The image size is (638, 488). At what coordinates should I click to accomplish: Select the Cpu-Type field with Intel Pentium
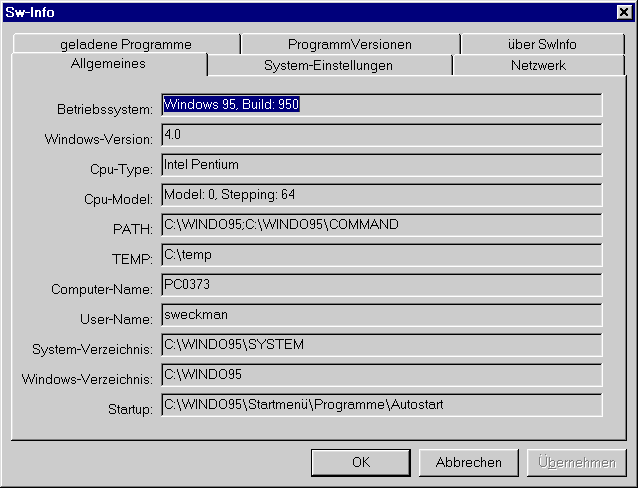[381, 165]
